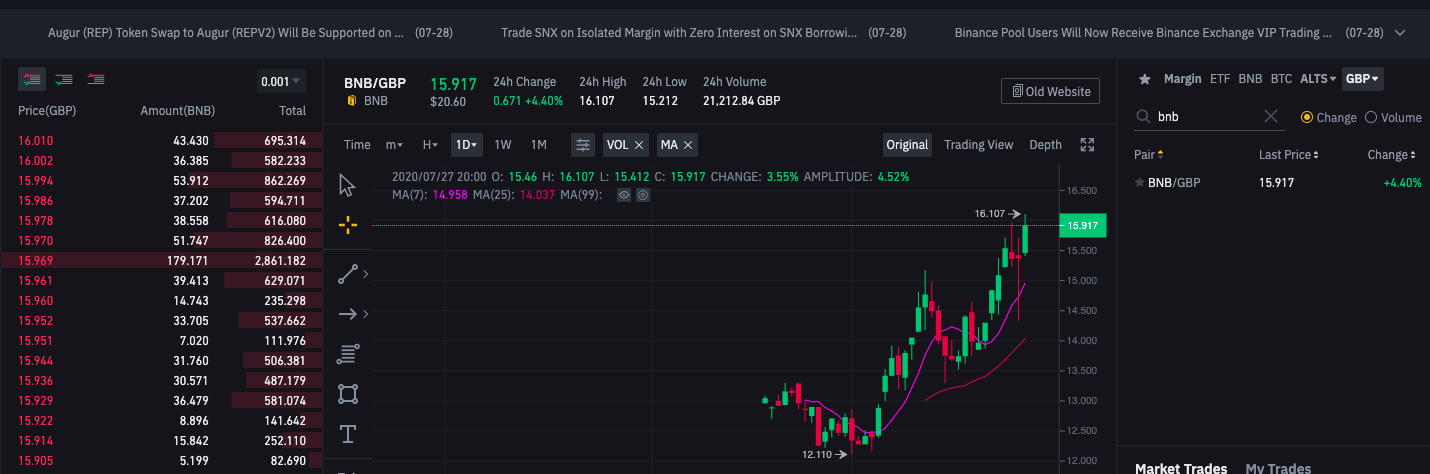Toggle MA line visibility eye icon
This screenshot has height=474, width=1430.
click(624, 195)
